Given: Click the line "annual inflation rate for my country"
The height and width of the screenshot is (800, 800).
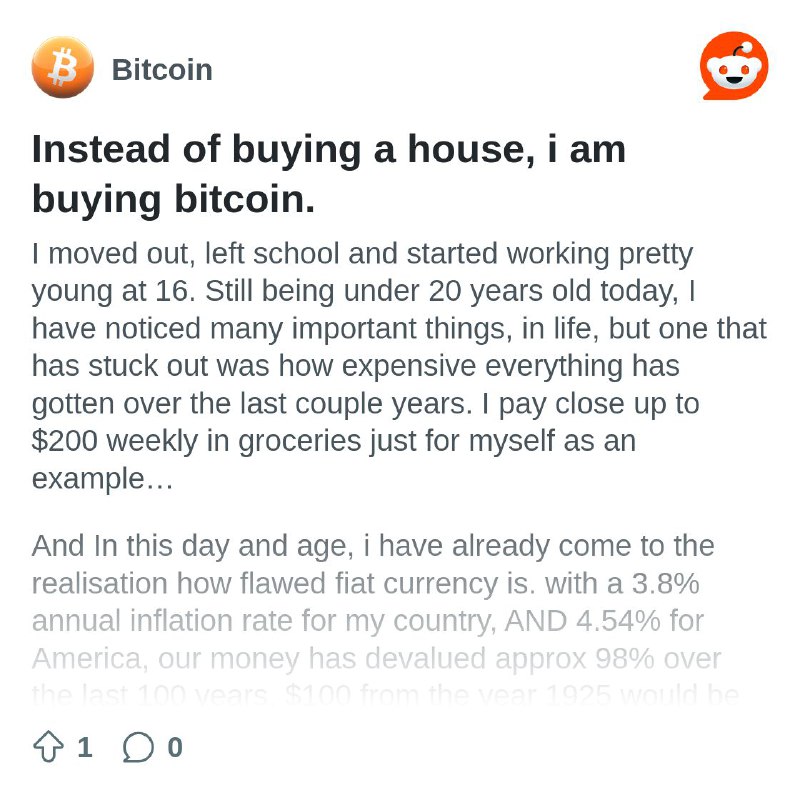Looking at the screenshot, I should tap(368, 621).
